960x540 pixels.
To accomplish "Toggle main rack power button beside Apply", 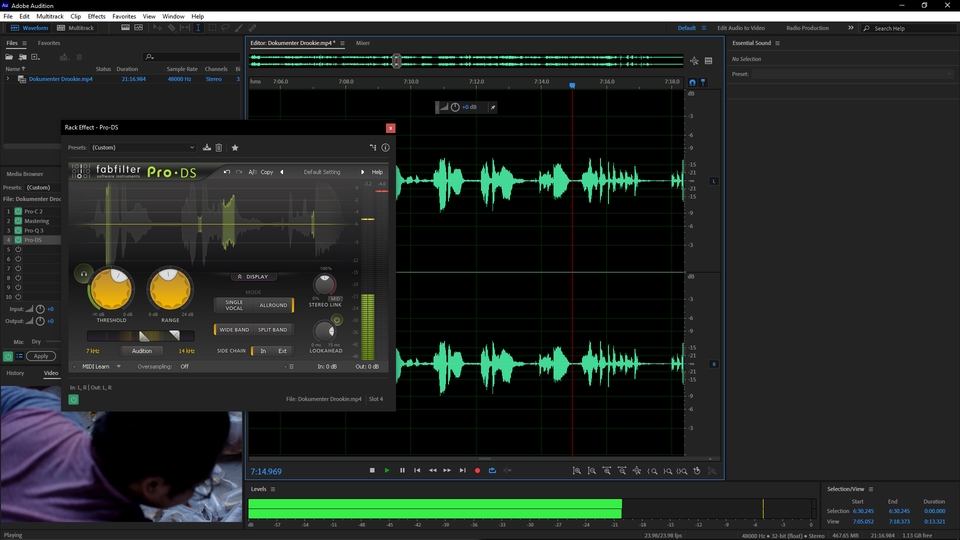I will (7, 356).
